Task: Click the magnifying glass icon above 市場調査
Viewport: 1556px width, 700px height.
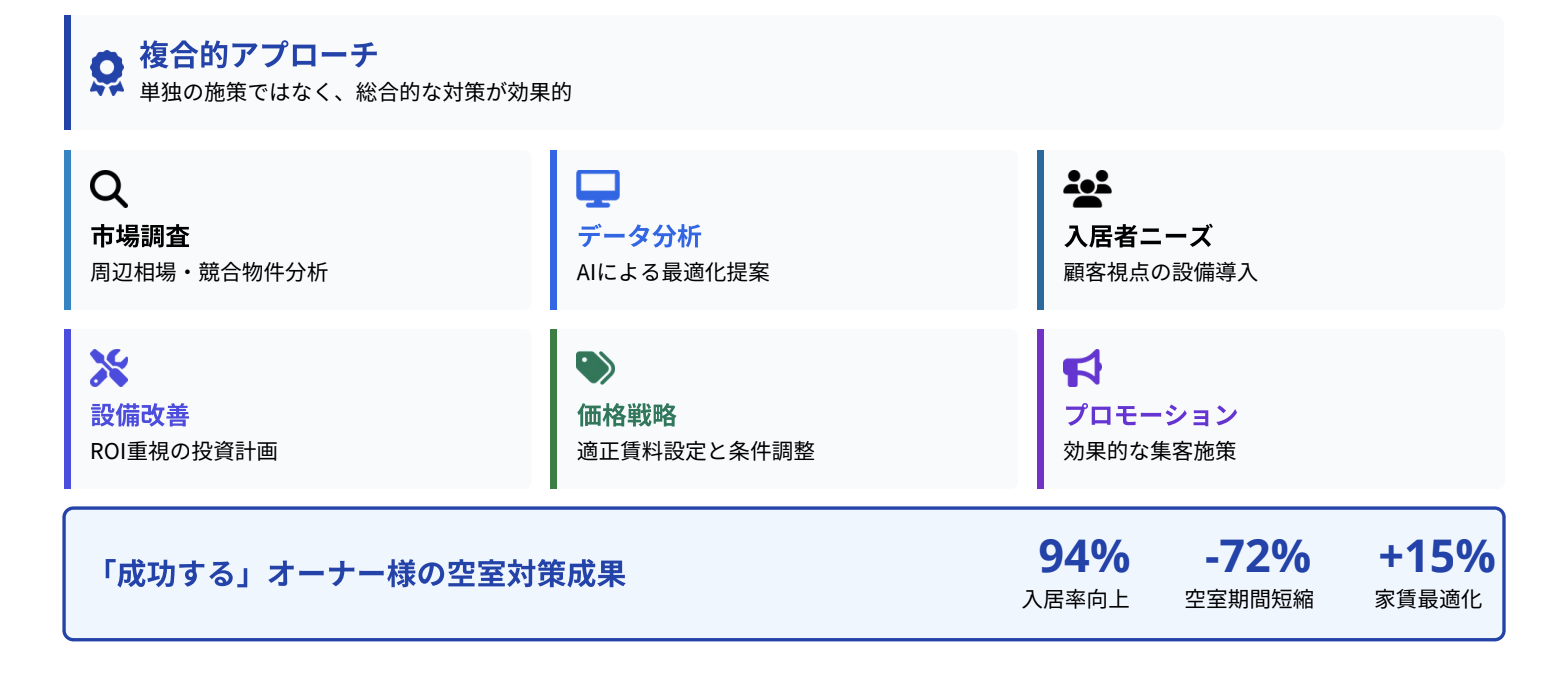Action: pyautogui.click(x=109, y=189)
